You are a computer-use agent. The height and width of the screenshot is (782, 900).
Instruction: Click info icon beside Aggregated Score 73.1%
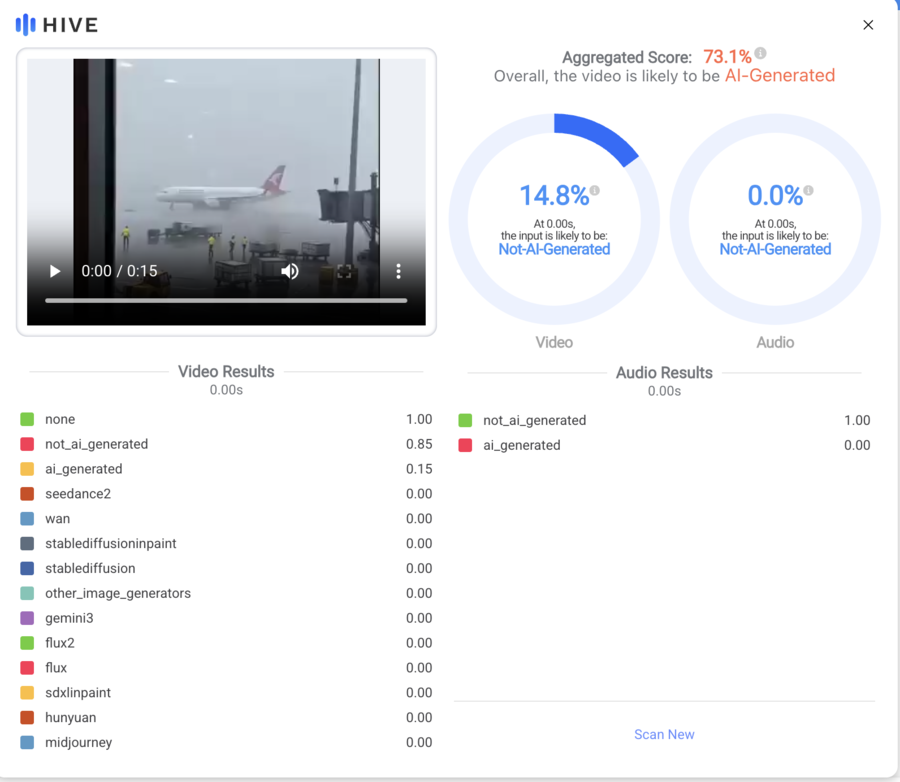(x=761, y=53)
